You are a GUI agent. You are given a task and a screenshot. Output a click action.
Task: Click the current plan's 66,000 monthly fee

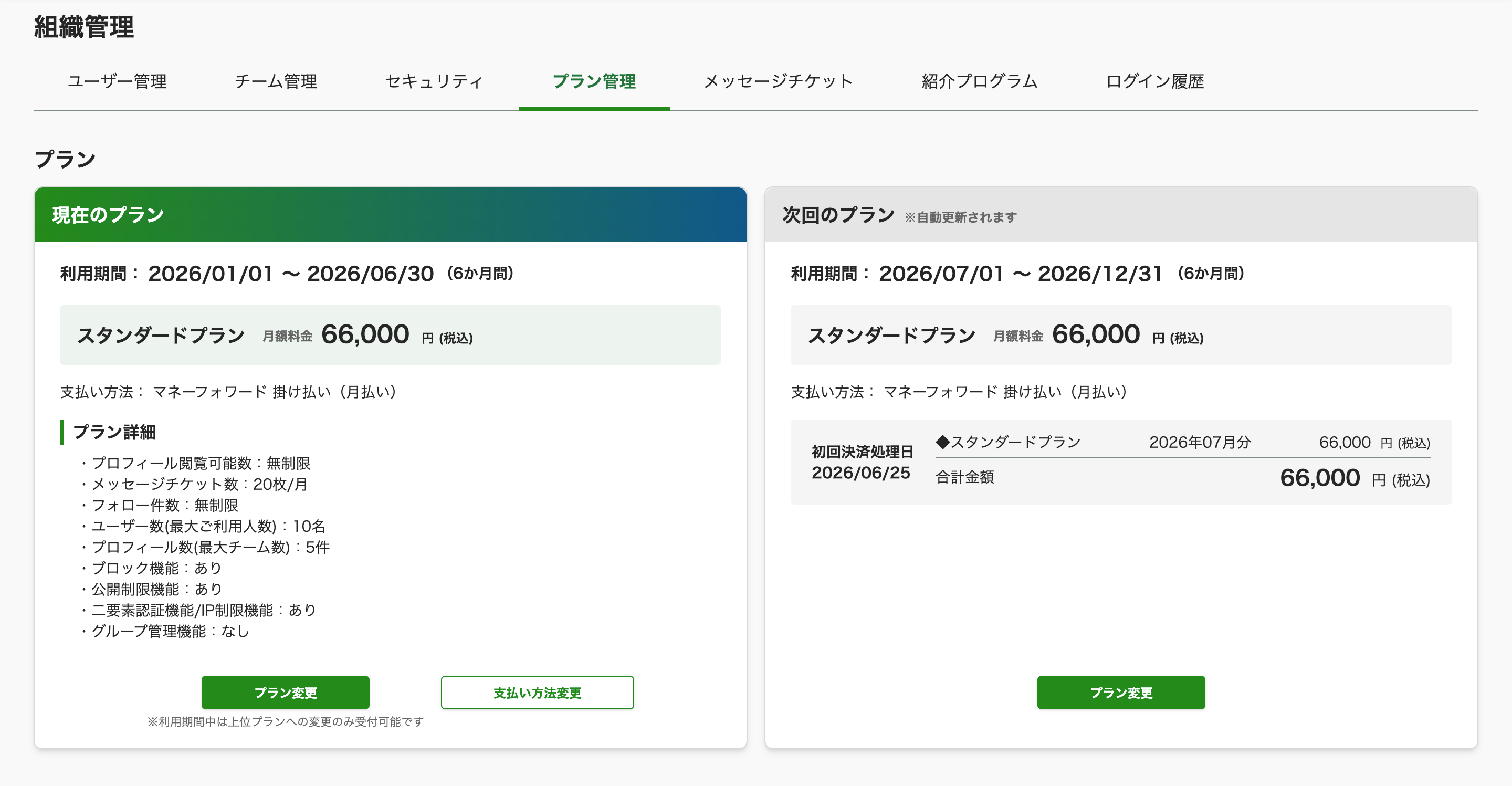(365, 334)
